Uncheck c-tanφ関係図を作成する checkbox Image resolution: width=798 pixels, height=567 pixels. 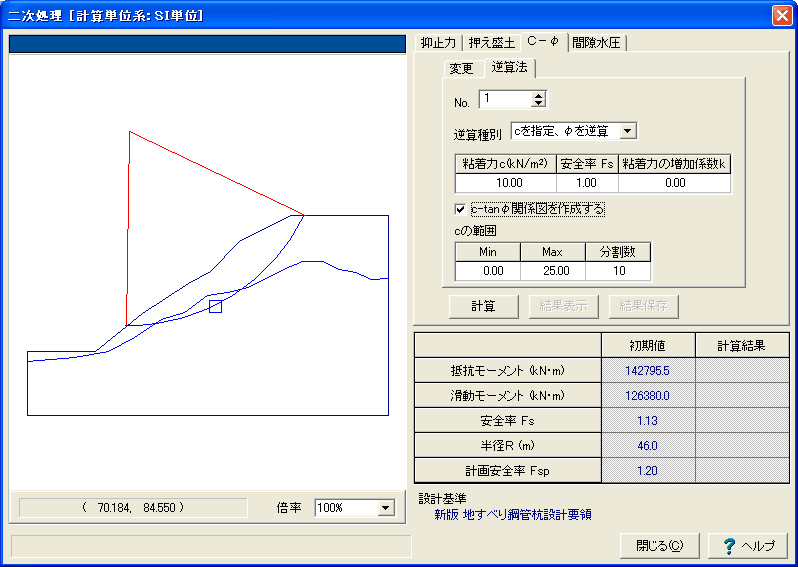460,209
